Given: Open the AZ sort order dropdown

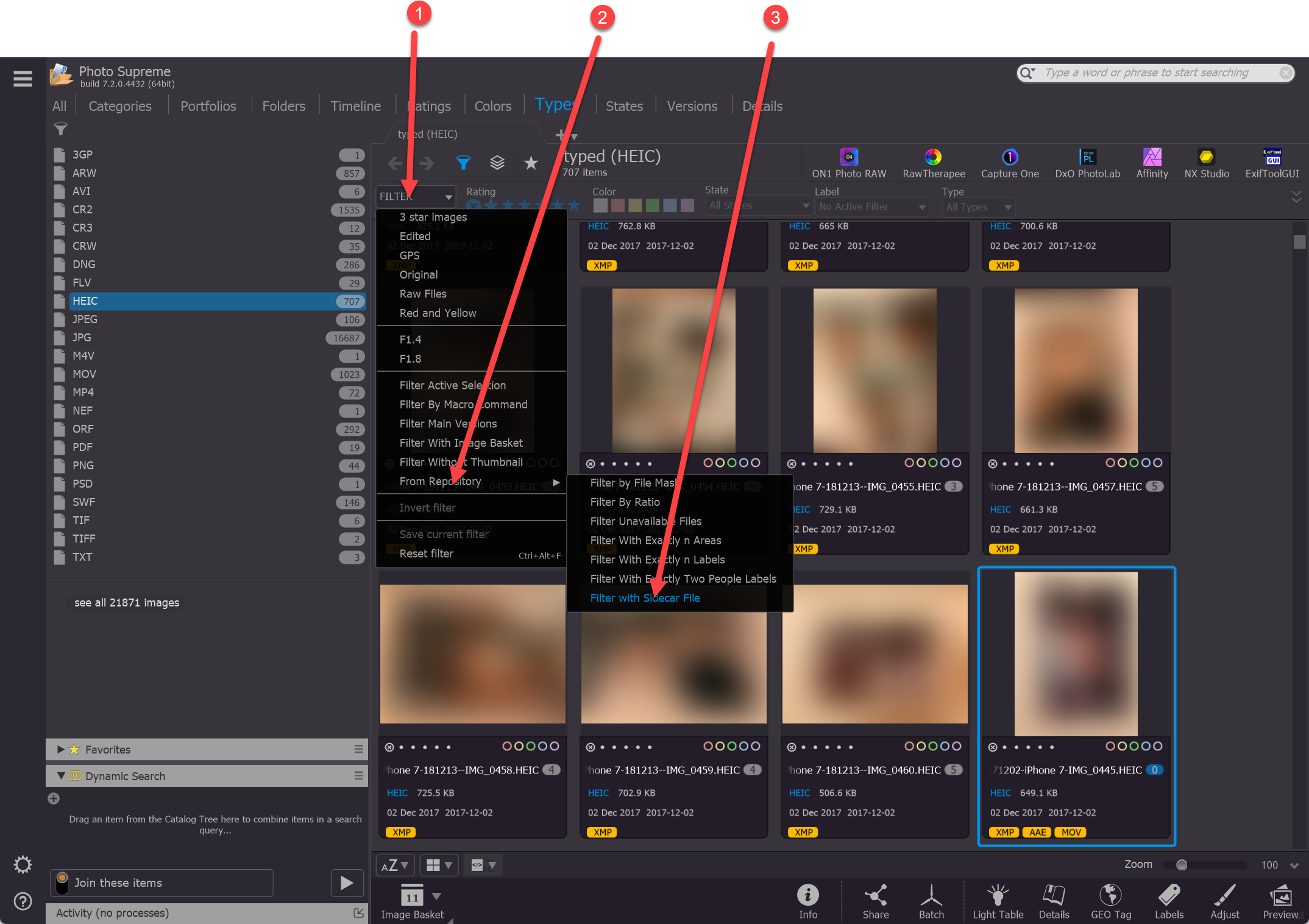Looking at the screenshot, I should [395, 864].
